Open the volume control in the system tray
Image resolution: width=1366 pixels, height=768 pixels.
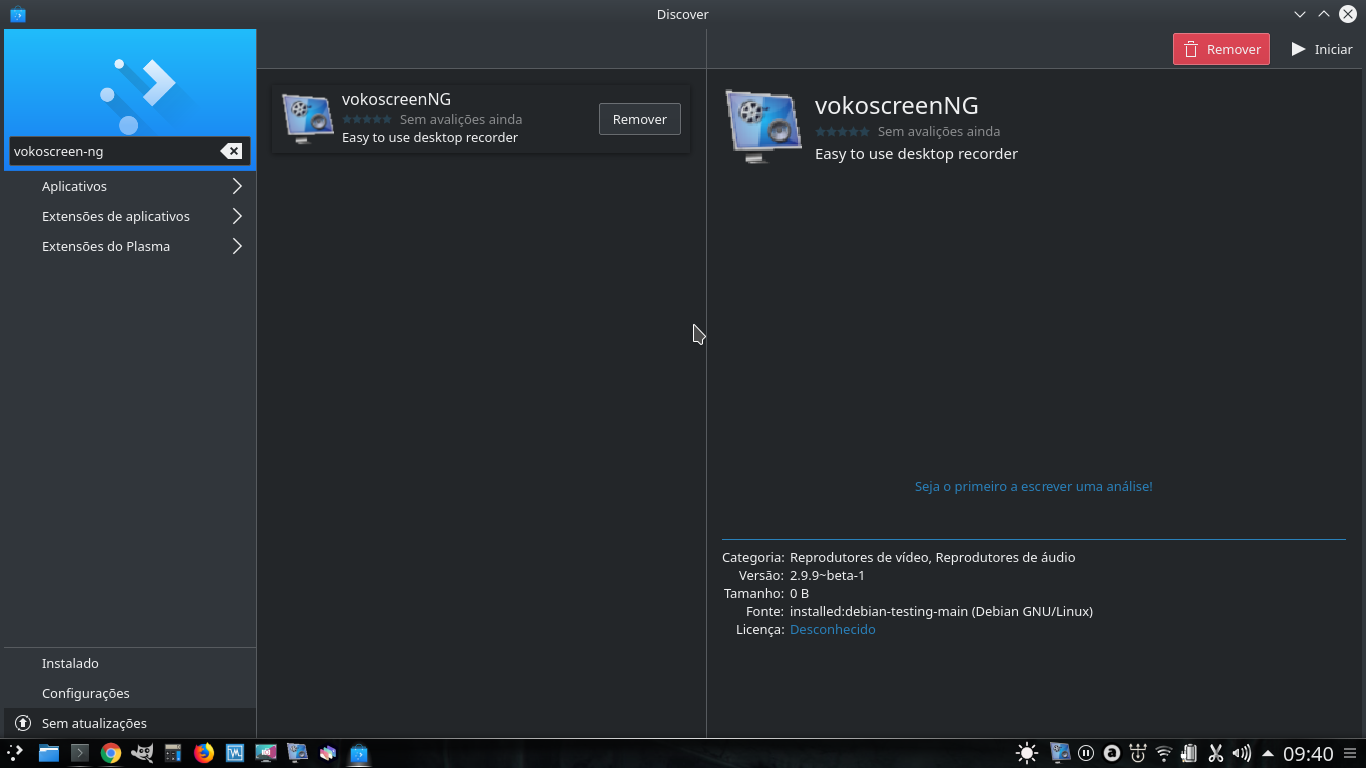point(1241,753)
